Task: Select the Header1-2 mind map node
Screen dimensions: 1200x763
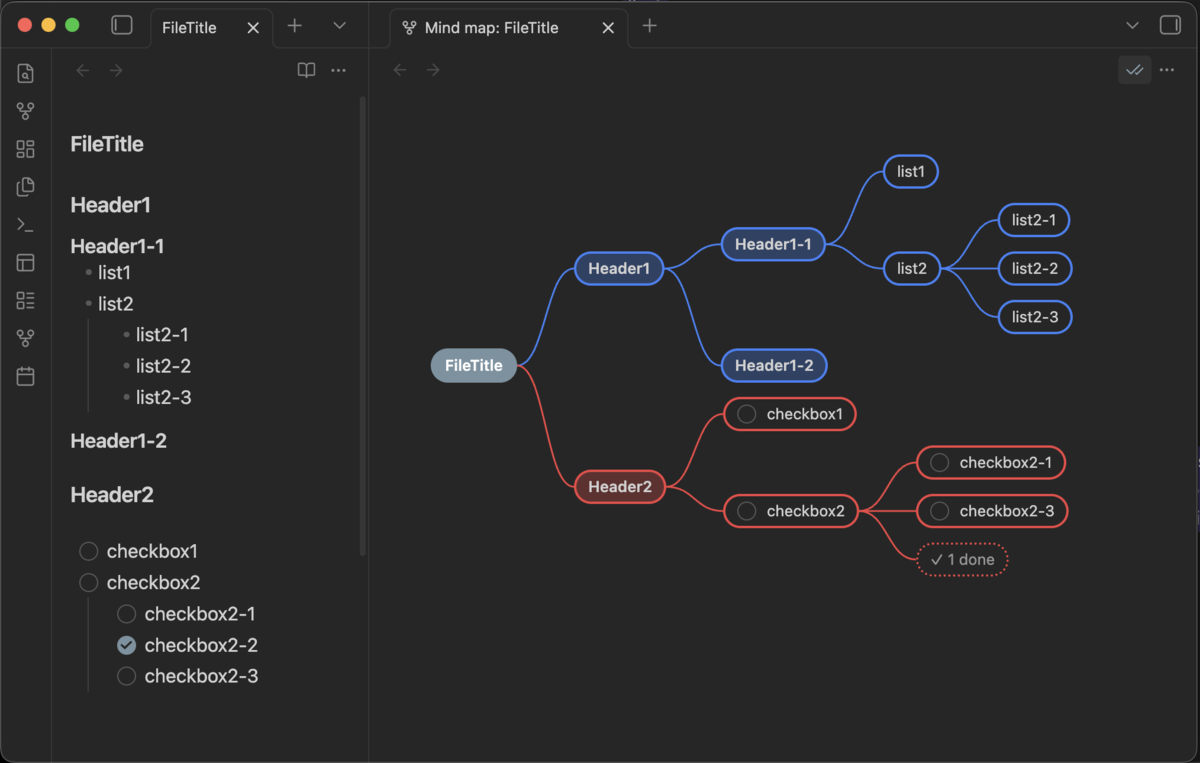Action: point(774,366)
